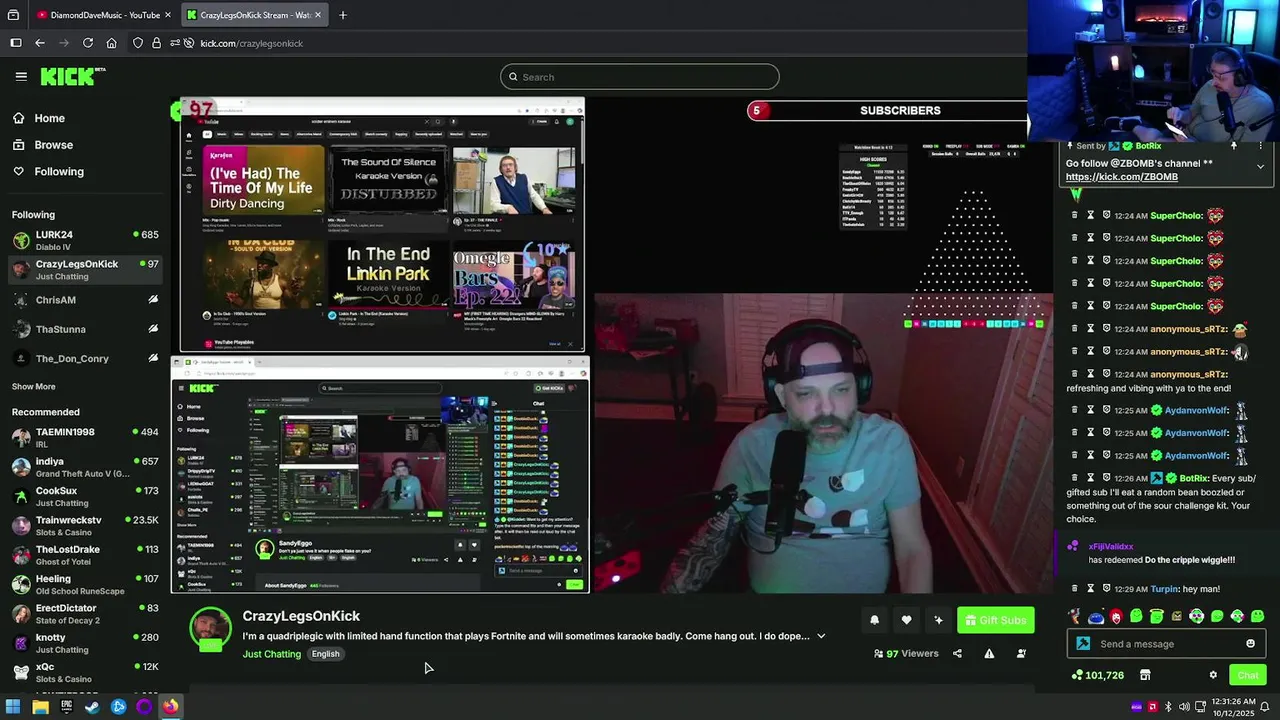Screen dimensions: 1280x720
Task: Click the moderator hammer icon in the message box
Action: click(x=1083, y=644)
